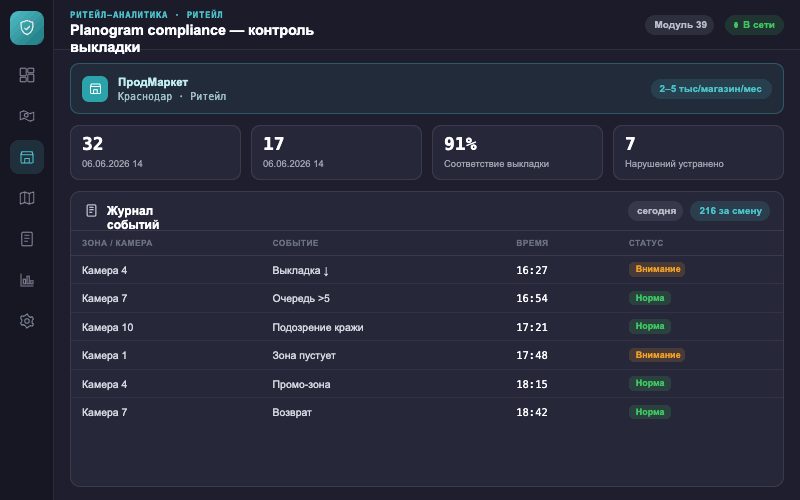
Task: Click Норма status at 17:21 row
Action: point(649,326)
